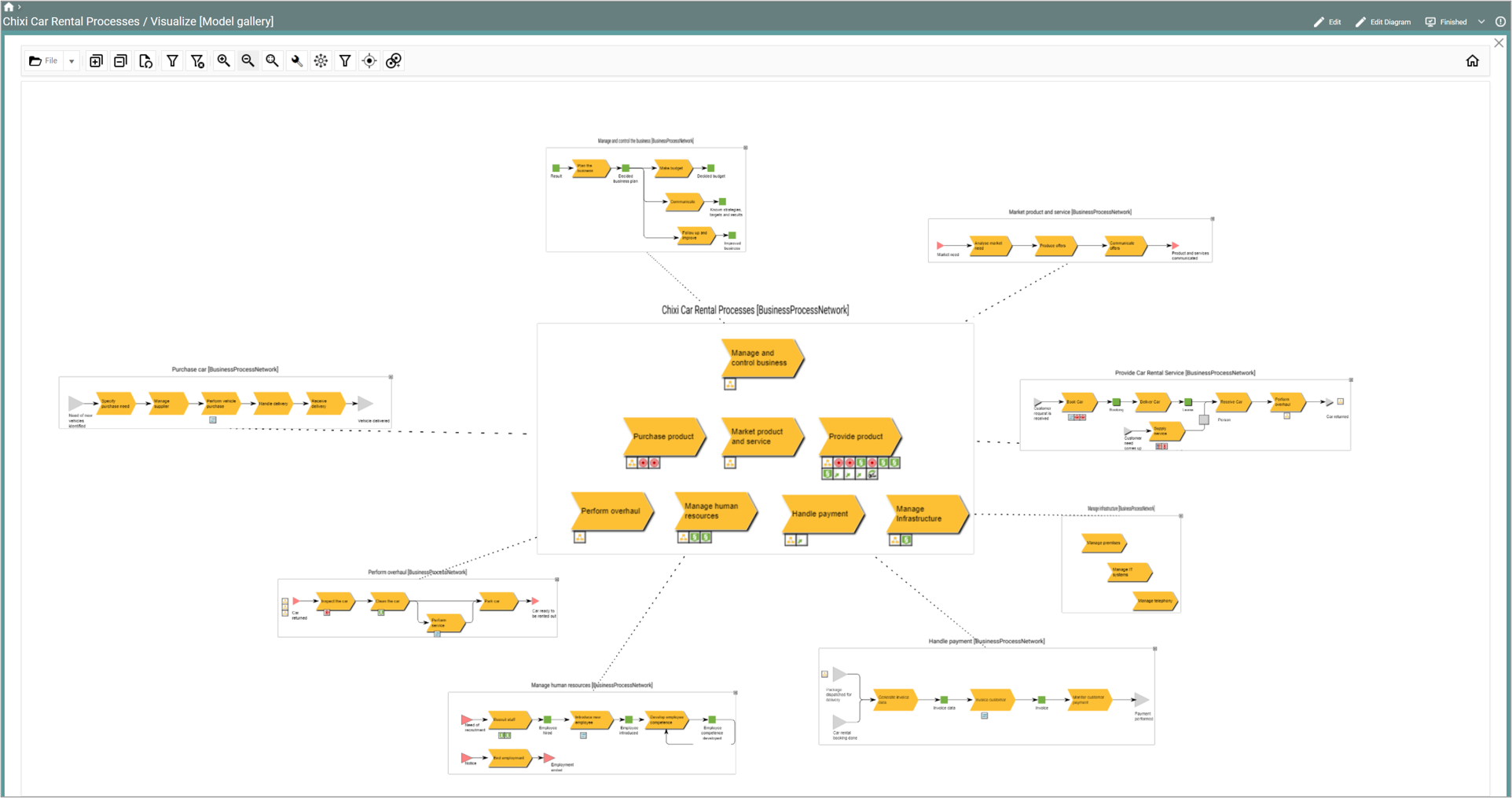Click the Edit pencil button
The height and width of the screenshot is (798, 1512).
tap(1327, 22)
